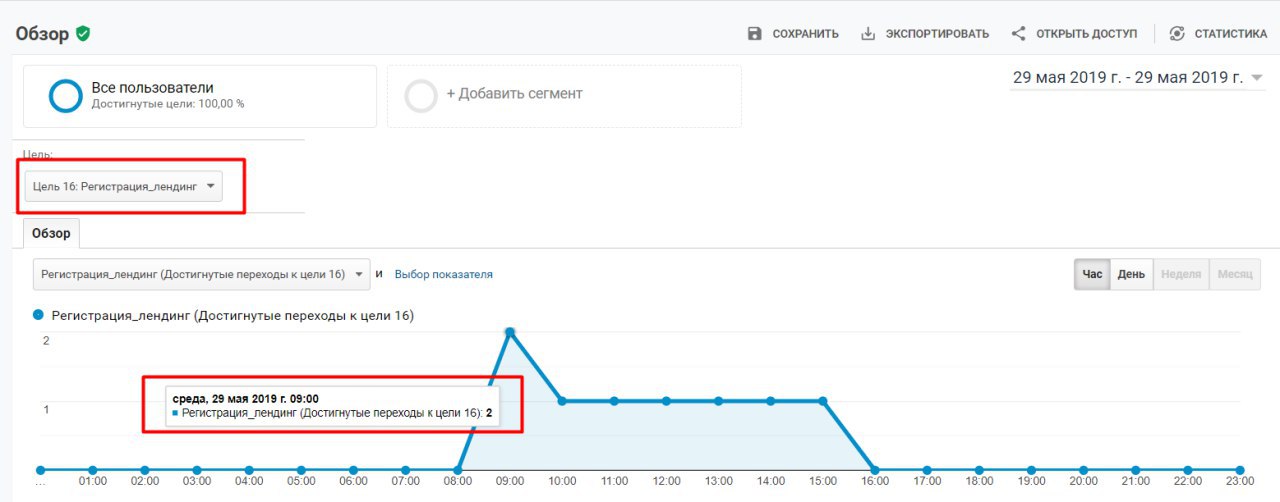Click the chart data point at 23:00

click(1240, 470)
